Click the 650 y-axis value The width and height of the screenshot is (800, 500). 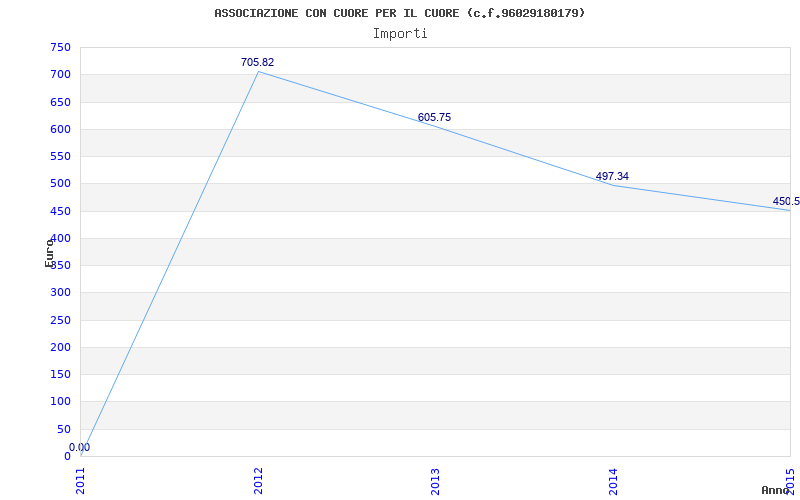click(x=60, y=102)
